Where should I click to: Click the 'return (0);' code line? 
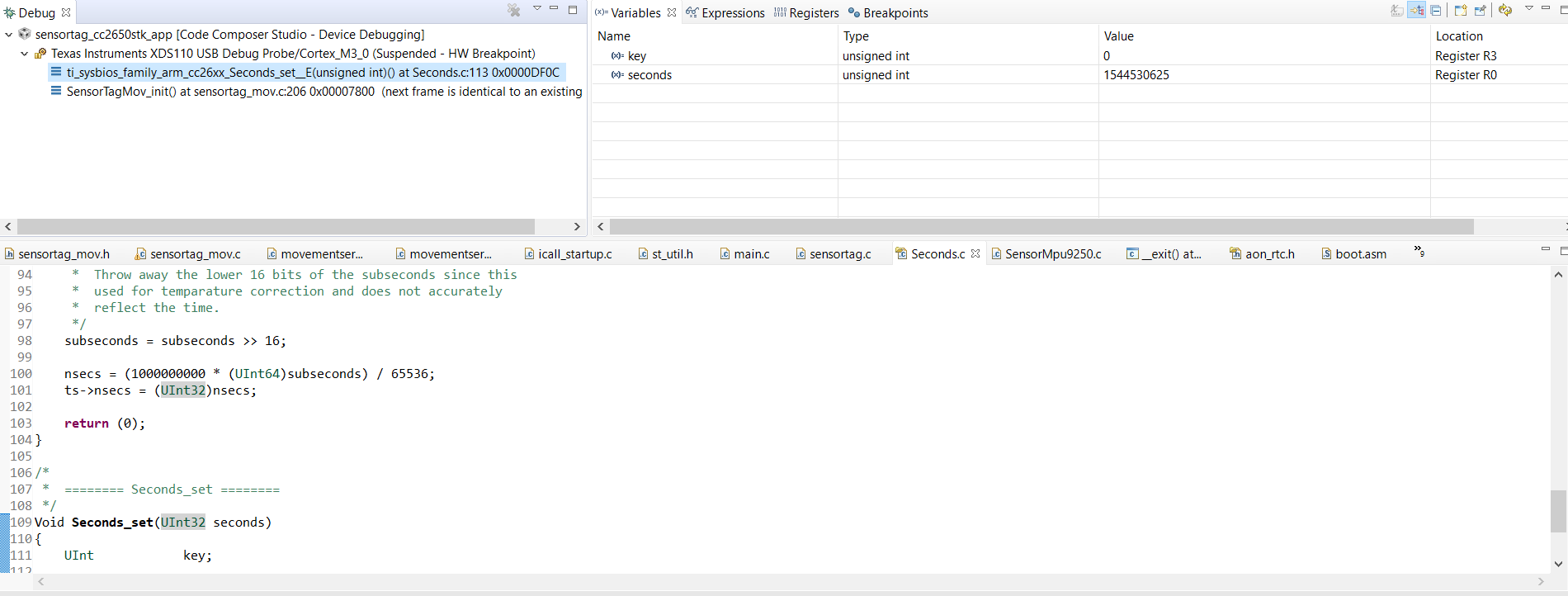click(105, 423)
